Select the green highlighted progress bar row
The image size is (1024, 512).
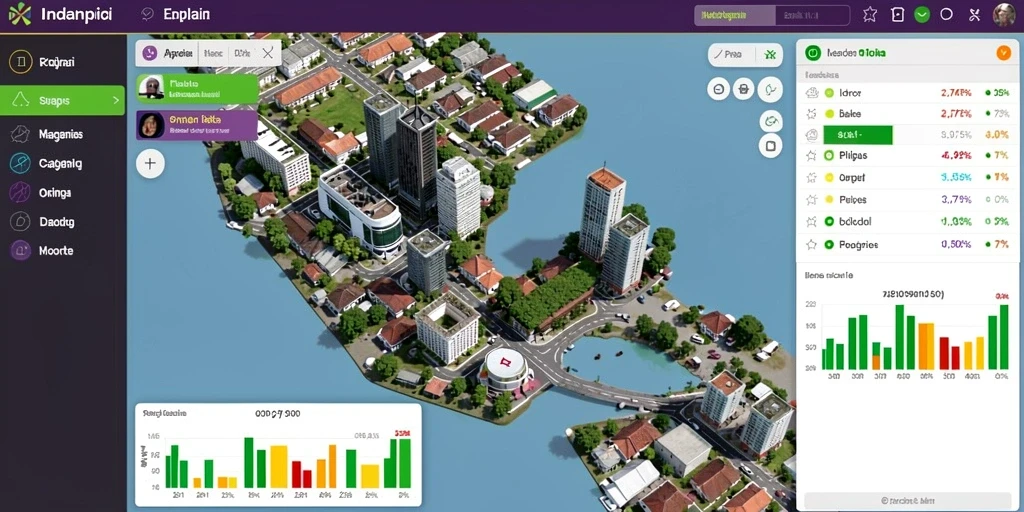857,135
